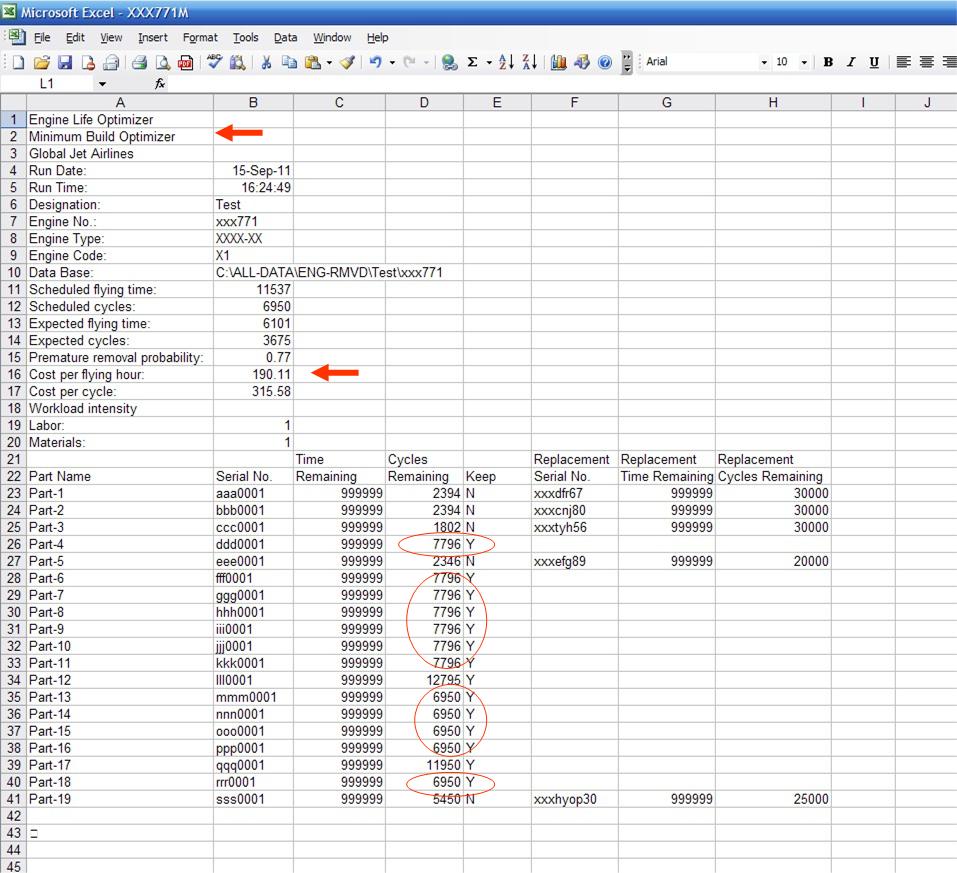
Task: Select the column D header
Action: [424, 102]
